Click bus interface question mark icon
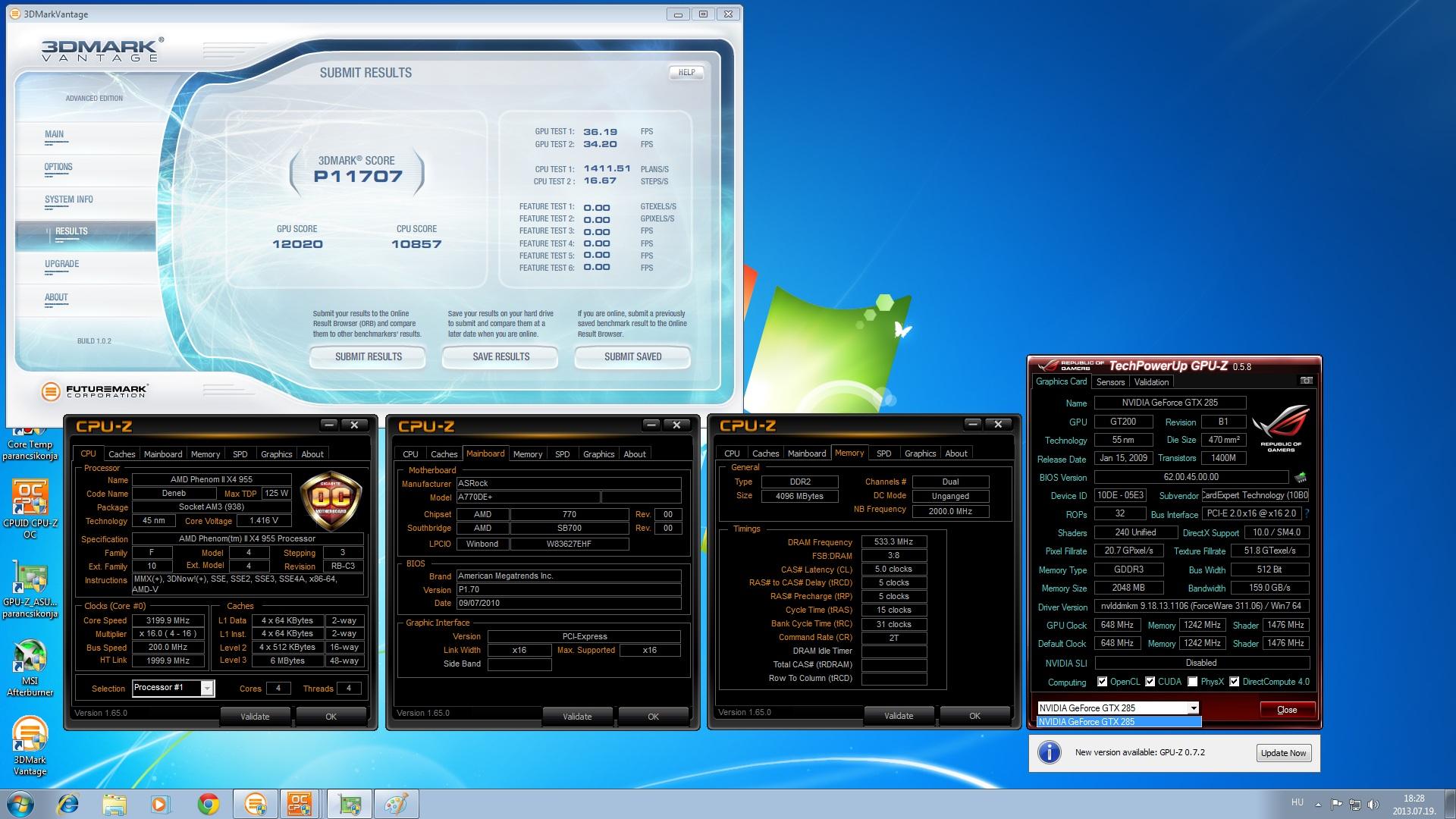Viewport: 1456px width, 819px height. click(1307, 513)
